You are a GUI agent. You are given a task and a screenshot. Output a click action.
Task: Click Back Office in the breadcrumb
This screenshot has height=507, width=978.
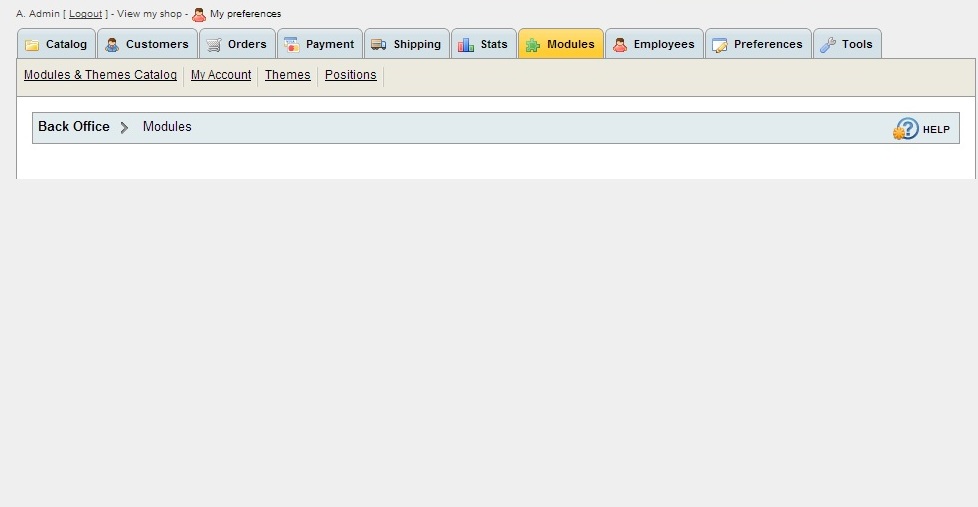coord(74,127)
